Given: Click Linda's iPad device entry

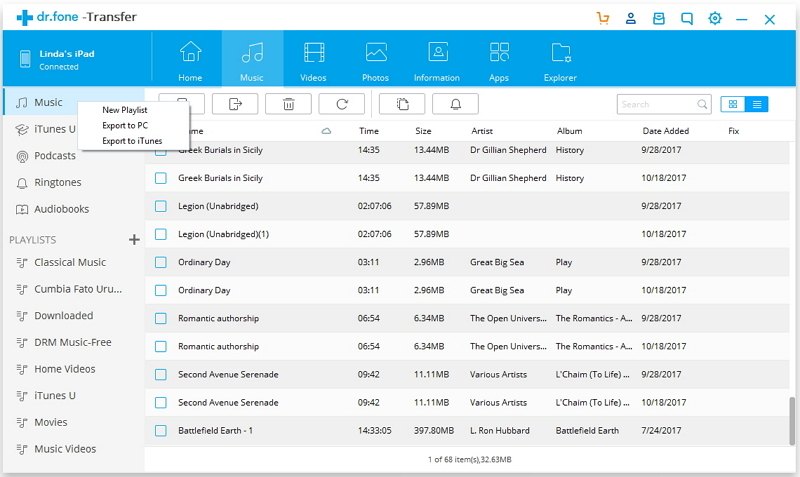Looking at the screenshot, I should click(66, 60).
